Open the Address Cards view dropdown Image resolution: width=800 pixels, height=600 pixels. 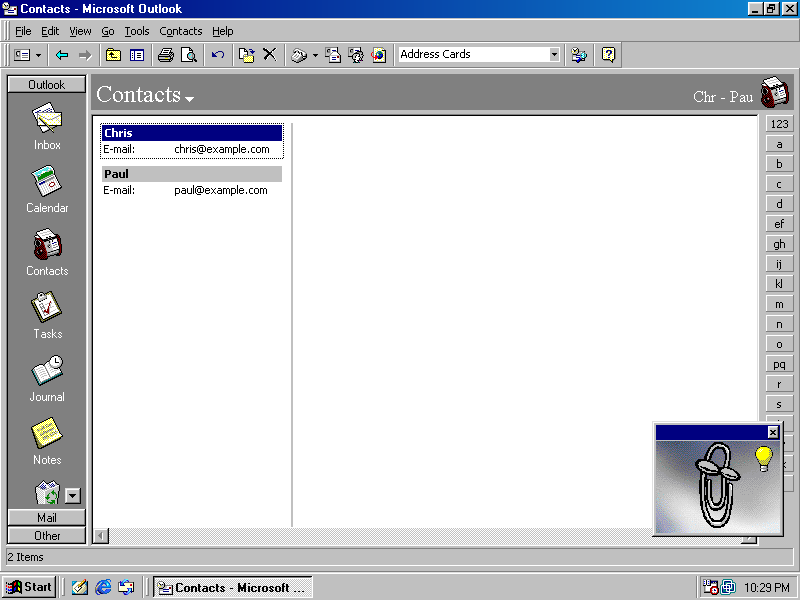pos(554,55)
